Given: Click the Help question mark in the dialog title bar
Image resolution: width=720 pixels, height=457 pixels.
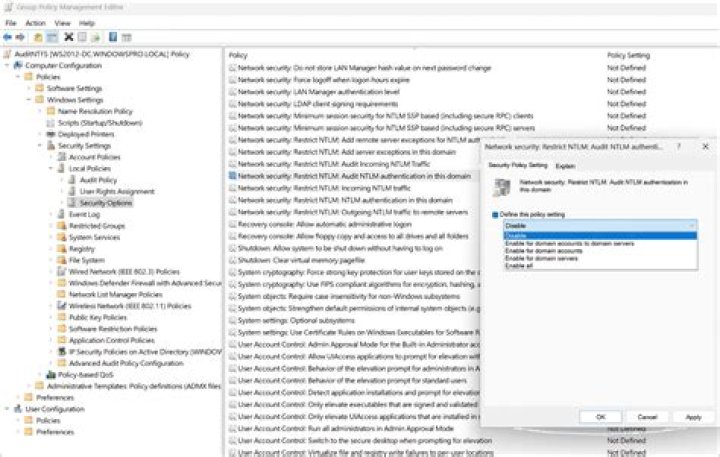Looking at the screenshot, I should (679, 147).
